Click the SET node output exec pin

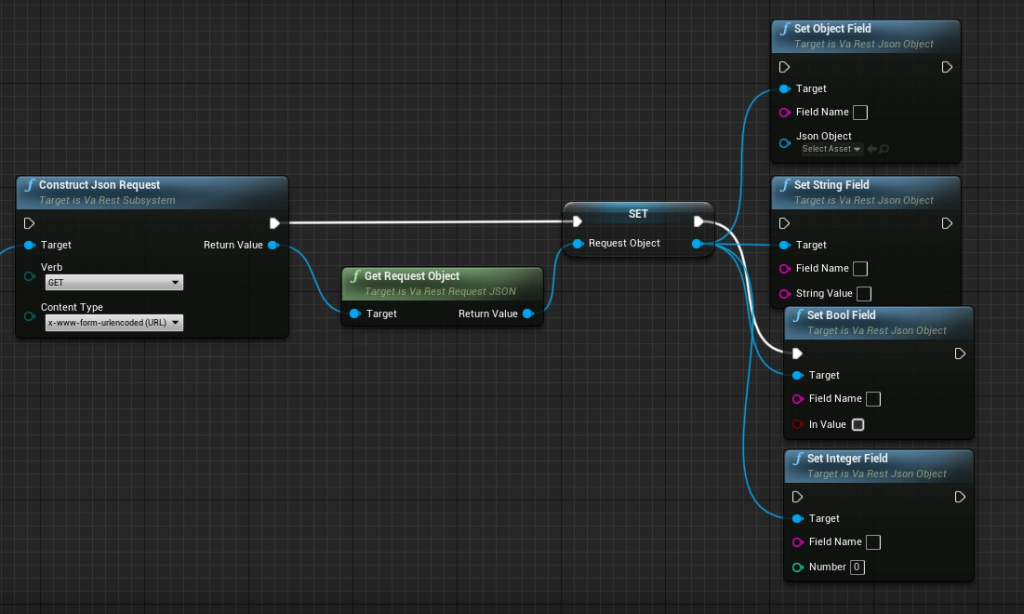pos(698,221)
